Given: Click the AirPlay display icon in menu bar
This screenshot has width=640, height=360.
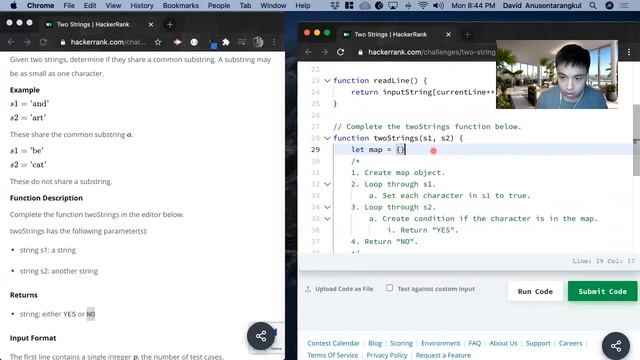Looking at the screenshot, I should point(393,5).
